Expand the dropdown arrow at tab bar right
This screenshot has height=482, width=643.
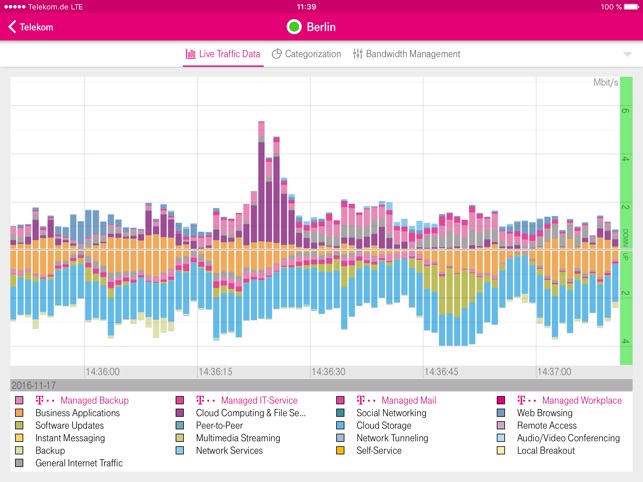[627, 54]
